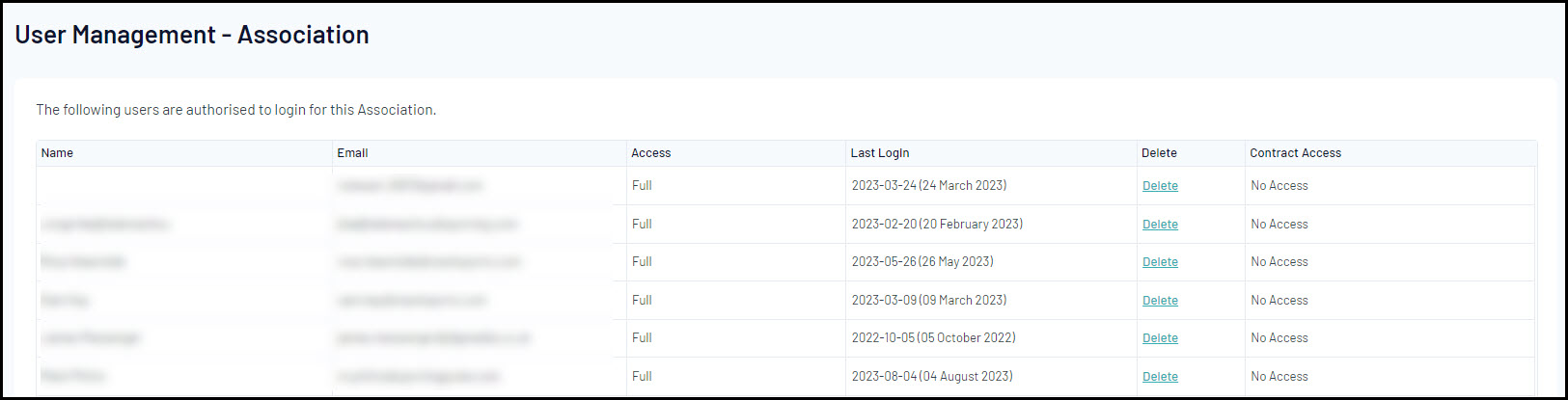The image size is (1568, 400).
Task: Click the Delete column header
Action: (1159, 153)
